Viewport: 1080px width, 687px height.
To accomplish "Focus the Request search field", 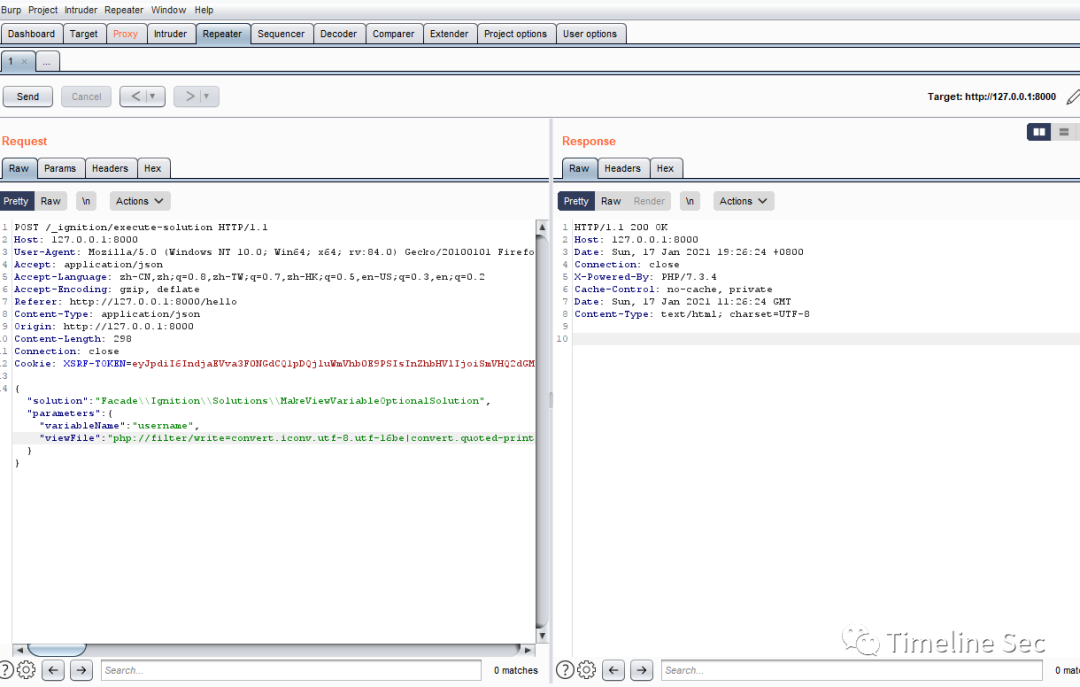I will (291, 670).
